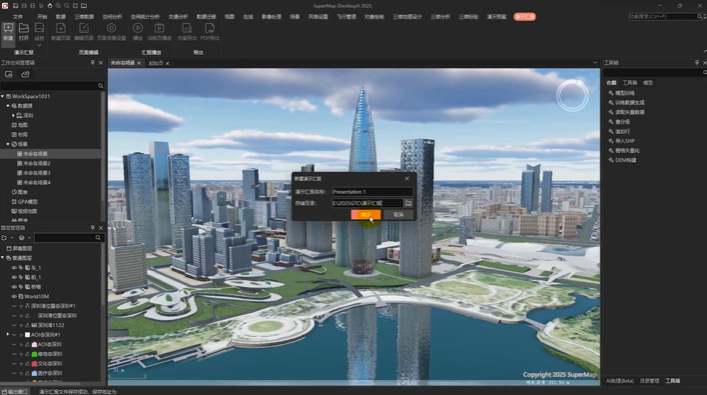
Task: Click the datasource icon in workspace manager toolbar
Action: coord(25,74)
